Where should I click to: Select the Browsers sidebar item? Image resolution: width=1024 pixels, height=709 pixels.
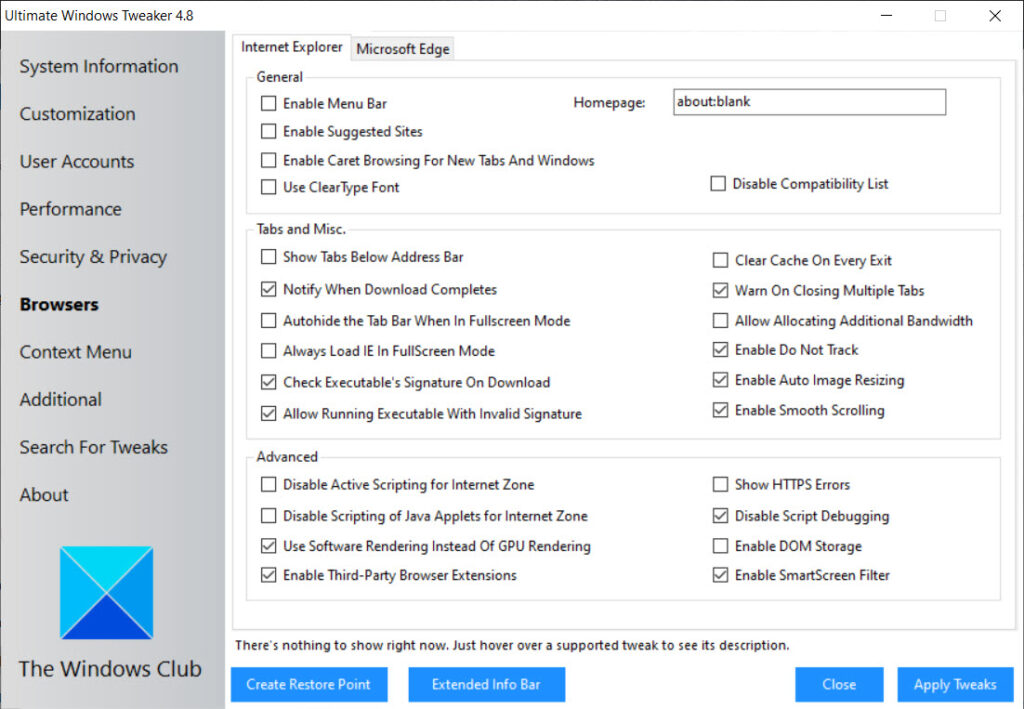pos(59,304)
